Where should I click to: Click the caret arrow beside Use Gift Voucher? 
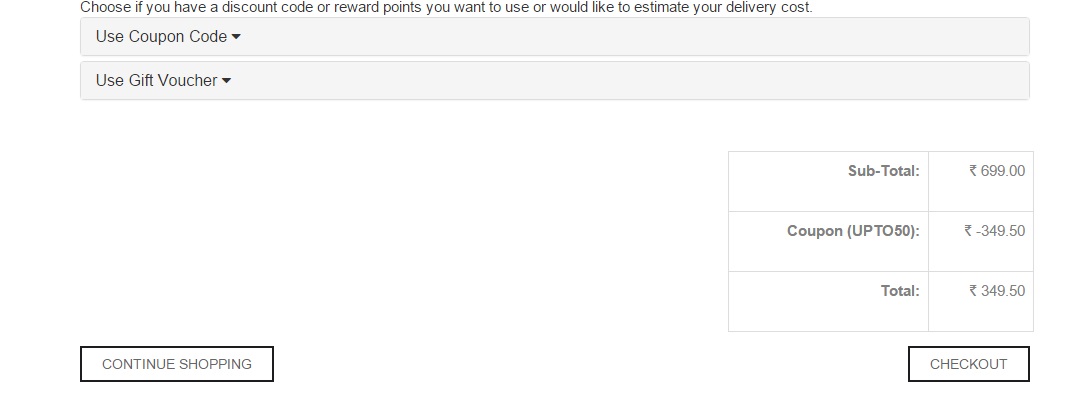coord(226,81)
